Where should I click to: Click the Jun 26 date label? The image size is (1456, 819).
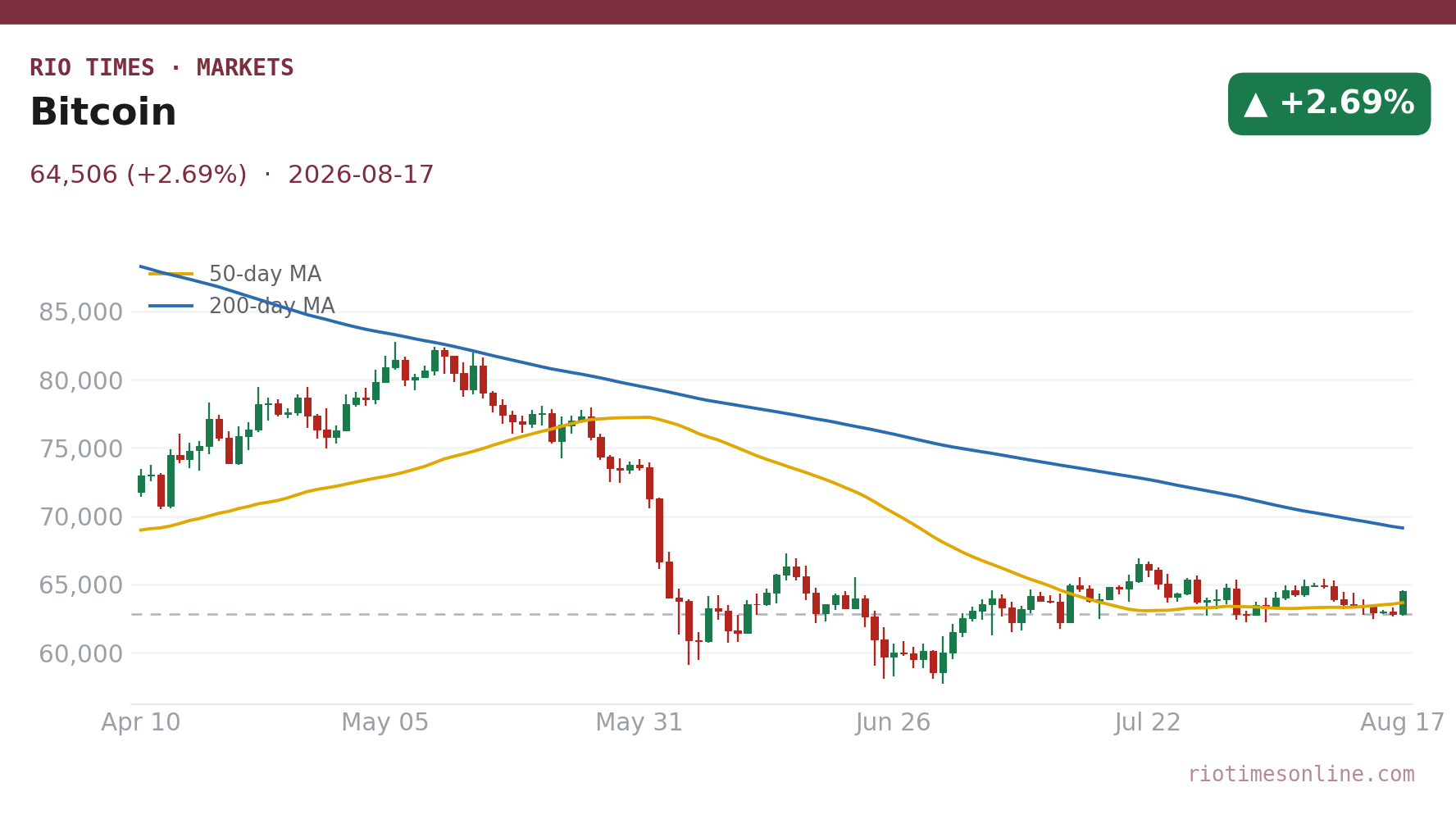[x=894, y=723]
